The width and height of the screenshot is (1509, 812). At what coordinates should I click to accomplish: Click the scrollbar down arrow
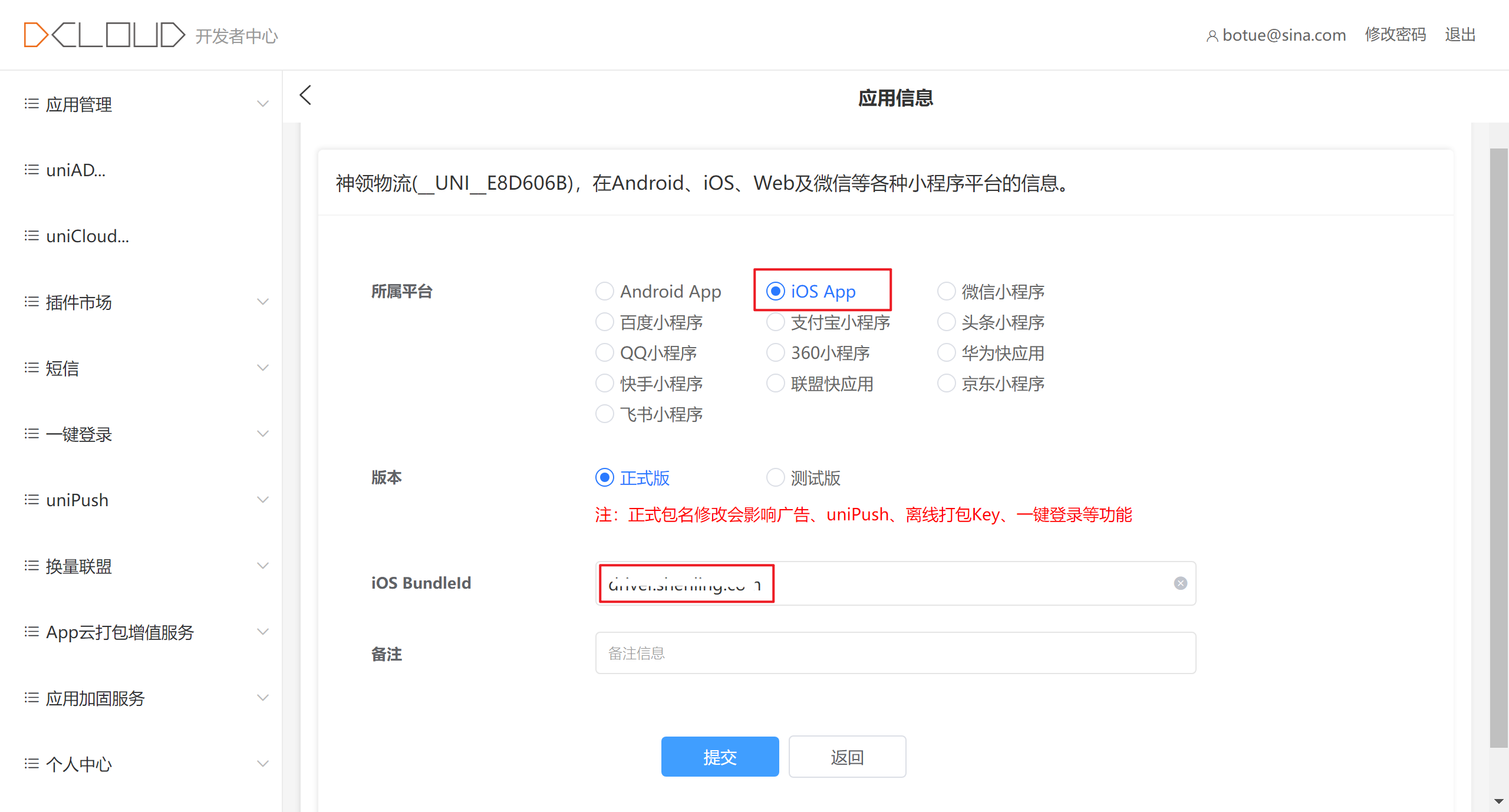pos(1498,801)
